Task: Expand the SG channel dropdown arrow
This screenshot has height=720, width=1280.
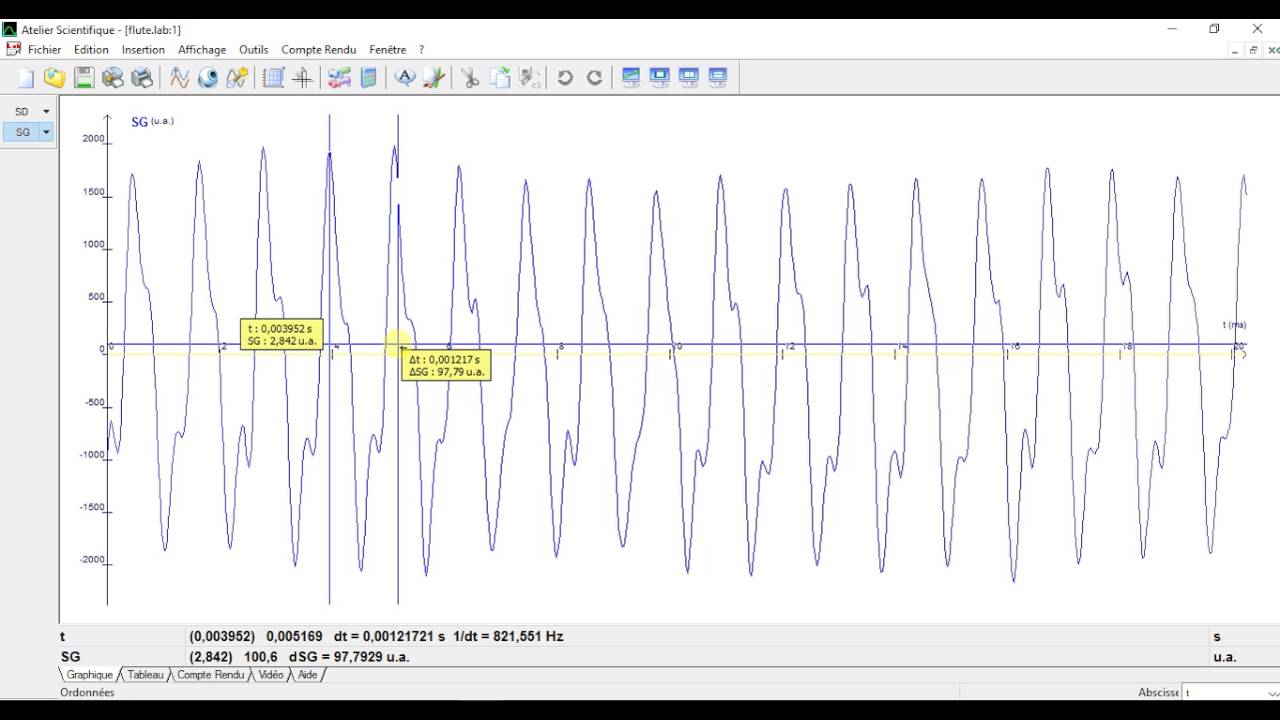Action: (x=46, y=132)
